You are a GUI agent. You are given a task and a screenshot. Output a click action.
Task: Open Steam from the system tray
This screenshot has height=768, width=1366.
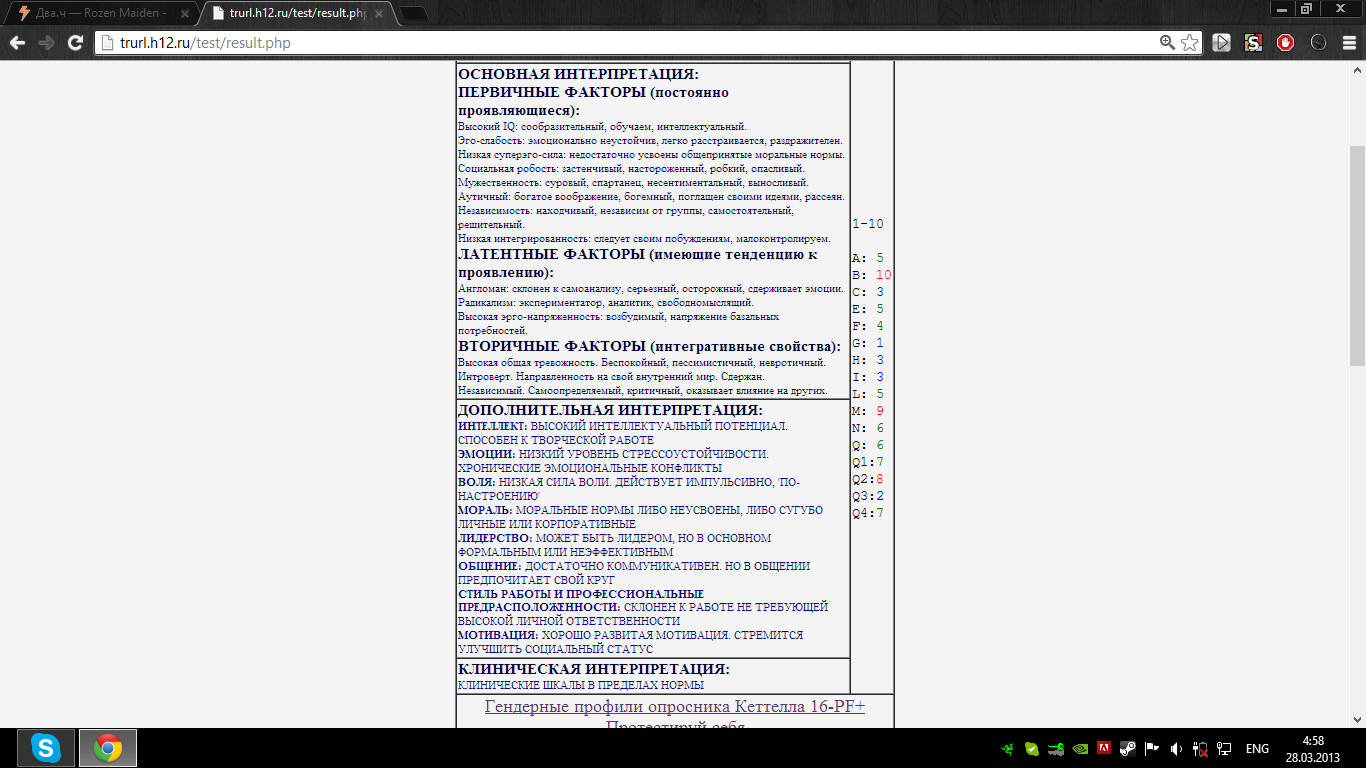pos(1128,748)
